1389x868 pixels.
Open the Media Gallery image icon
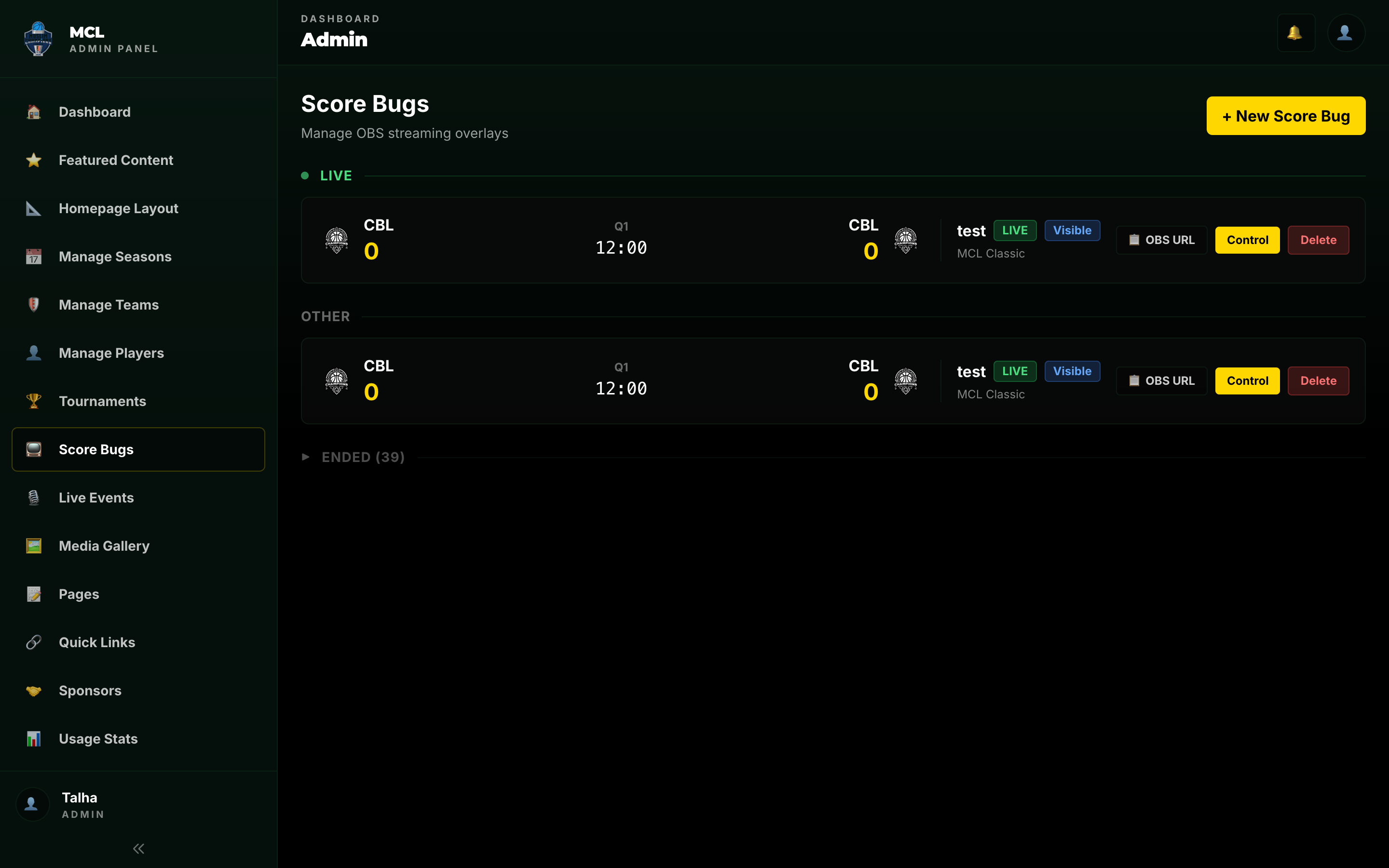pyautogui.click(x=33, y=546)
